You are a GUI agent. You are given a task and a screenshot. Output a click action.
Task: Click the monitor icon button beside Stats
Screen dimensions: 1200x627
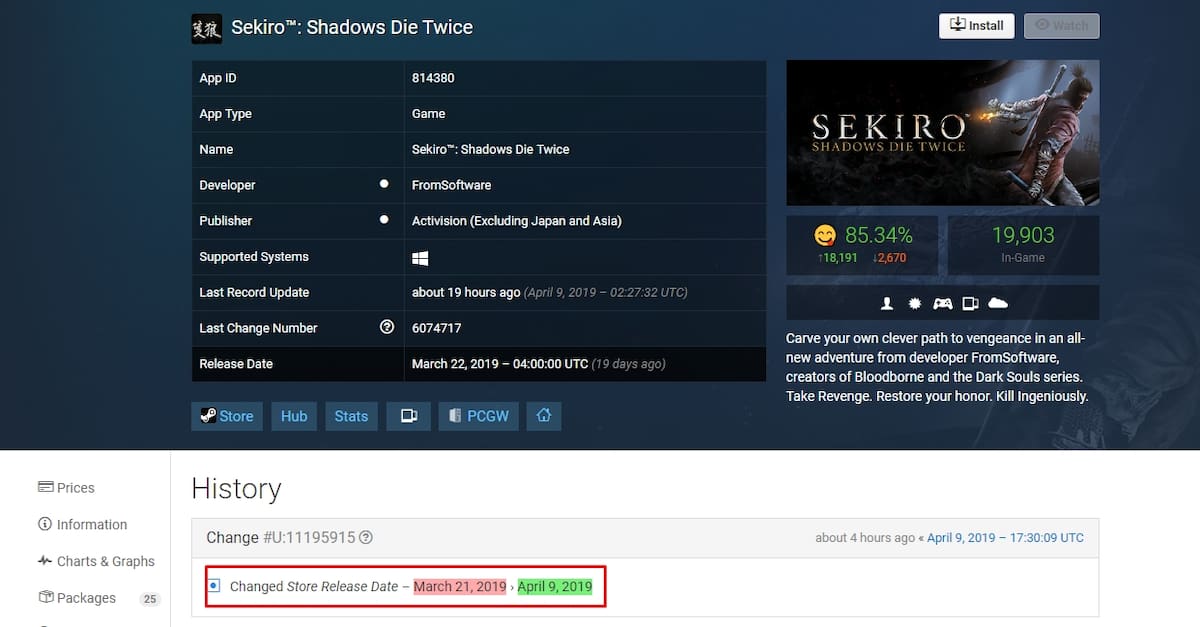click(x=408, y=416)
